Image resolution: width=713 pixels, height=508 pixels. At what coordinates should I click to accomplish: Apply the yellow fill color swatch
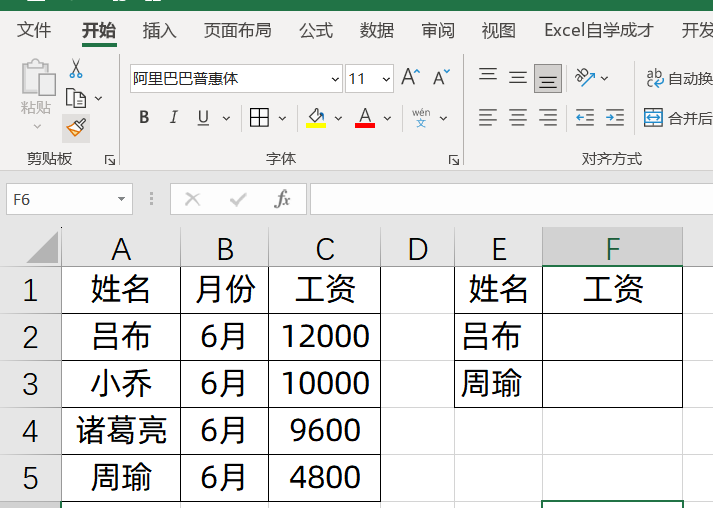[316, 118]
